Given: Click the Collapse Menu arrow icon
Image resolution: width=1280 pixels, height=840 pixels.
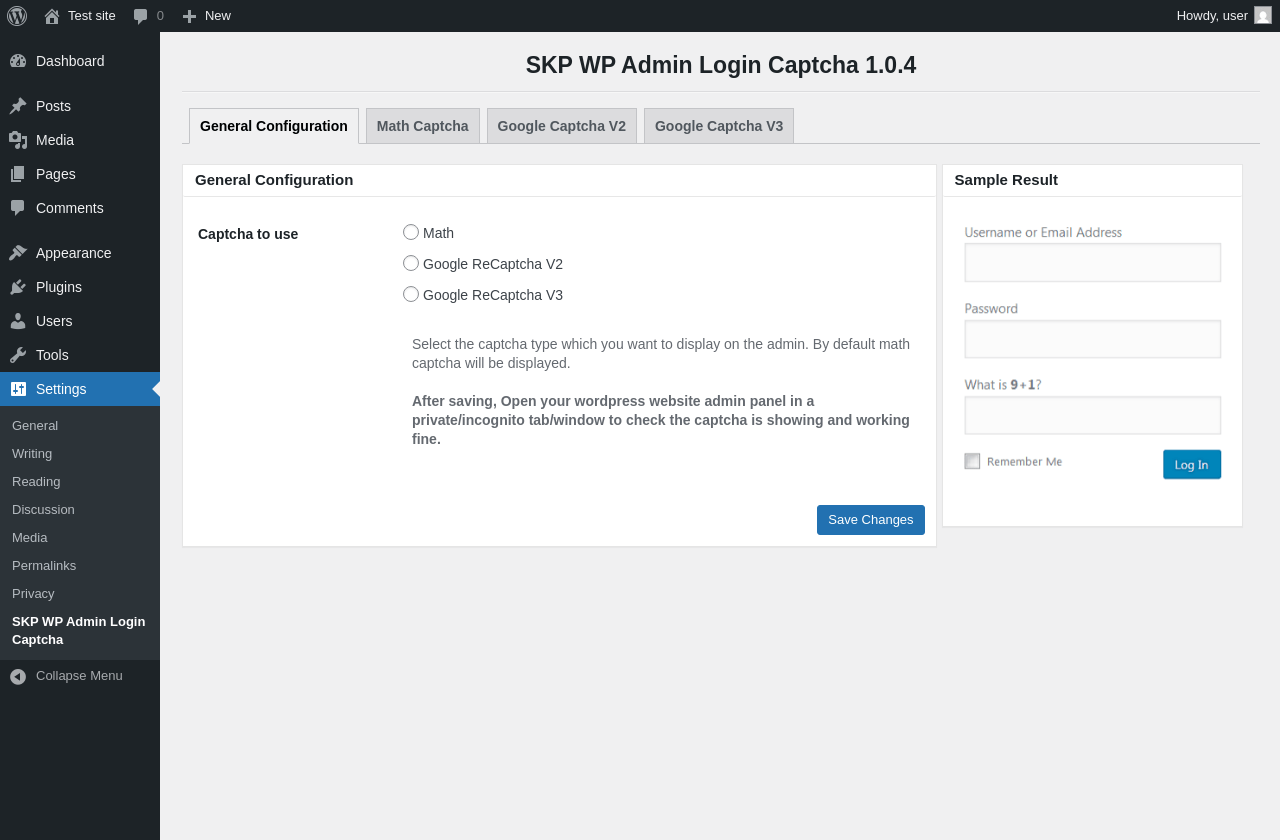Looking at the screenshot, I should click(x=18, y=677).
